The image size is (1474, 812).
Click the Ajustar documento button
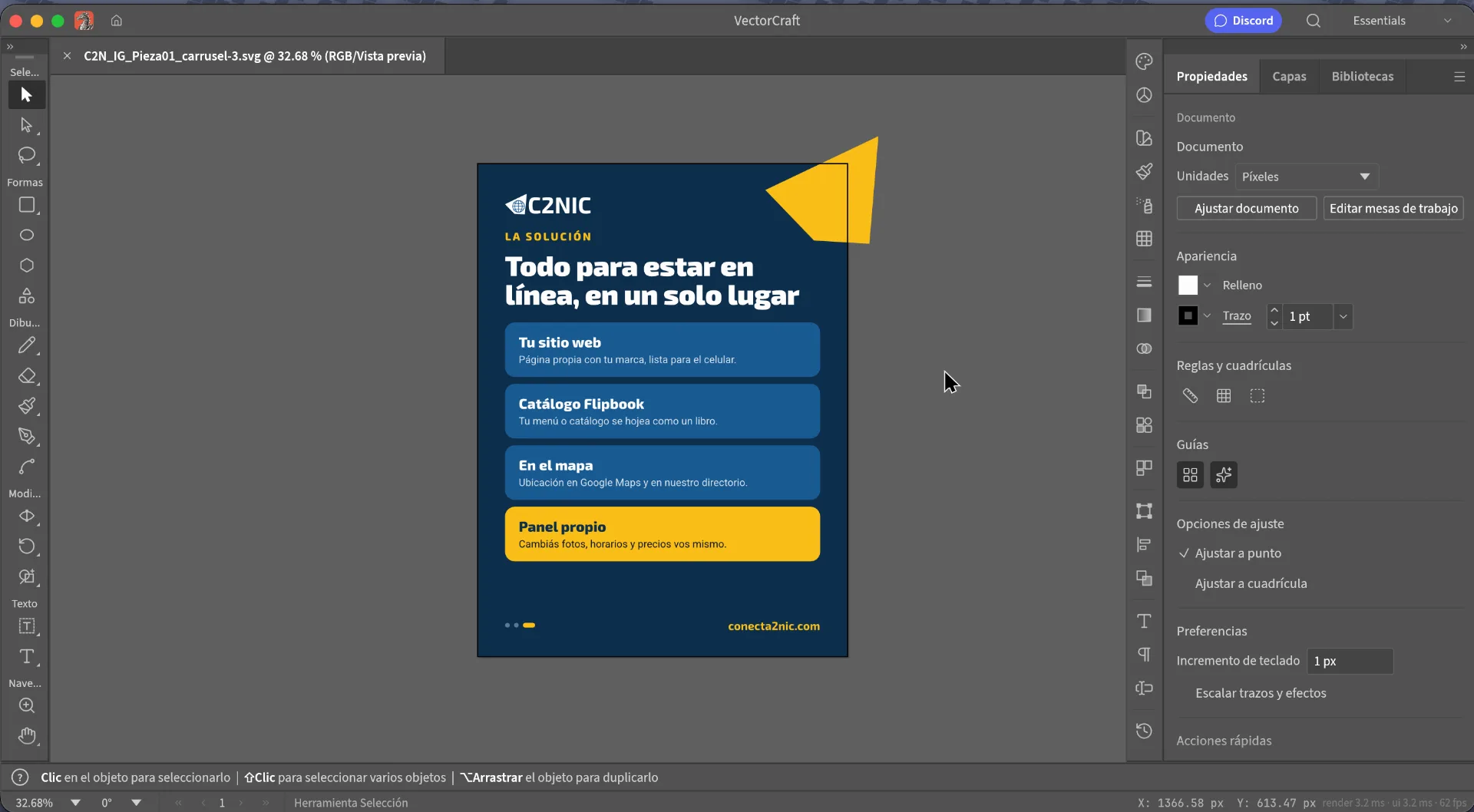(x=1246, y=208)
